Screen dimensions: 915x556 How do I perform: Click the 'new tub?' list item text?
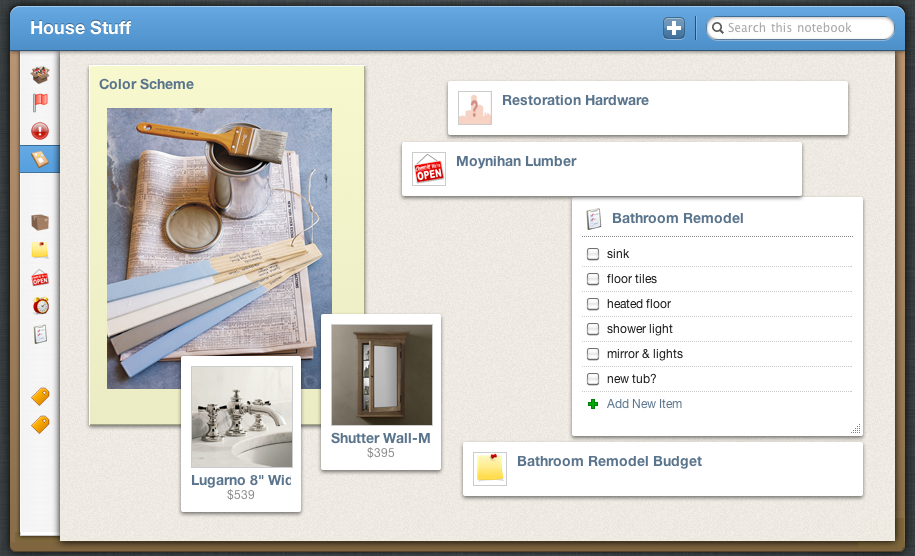(x=631, y=379)
